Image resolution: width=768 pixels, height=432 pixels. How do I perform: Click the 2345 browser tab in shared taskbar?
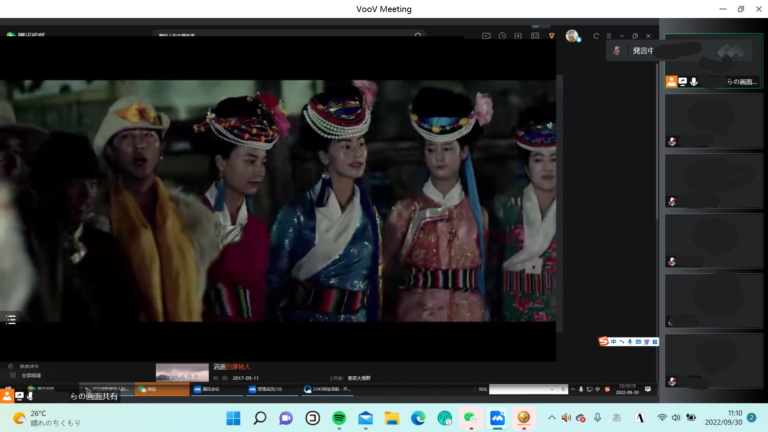click(x=327, y=389)
